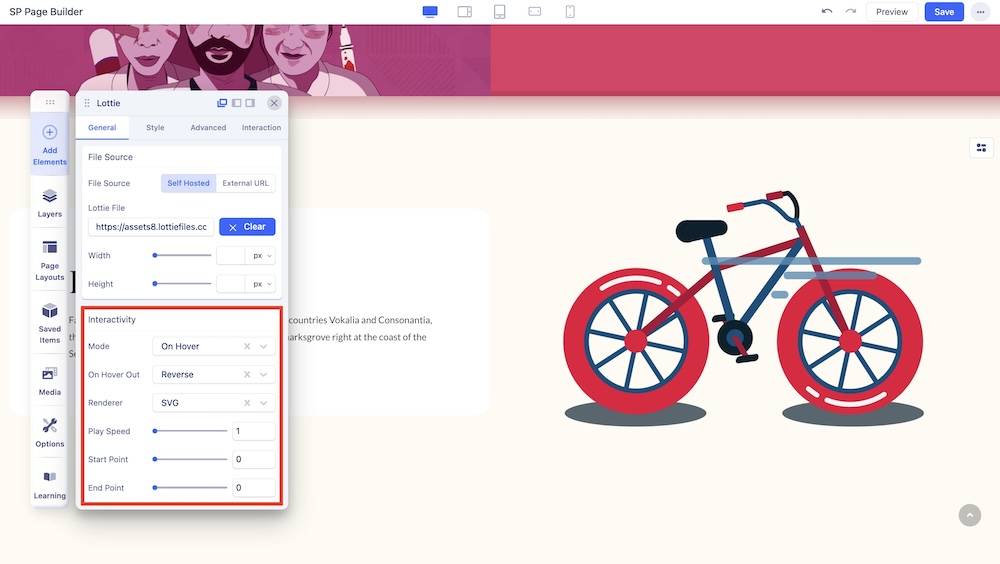Select the bicycle Lottie animation

coord(744,308)
